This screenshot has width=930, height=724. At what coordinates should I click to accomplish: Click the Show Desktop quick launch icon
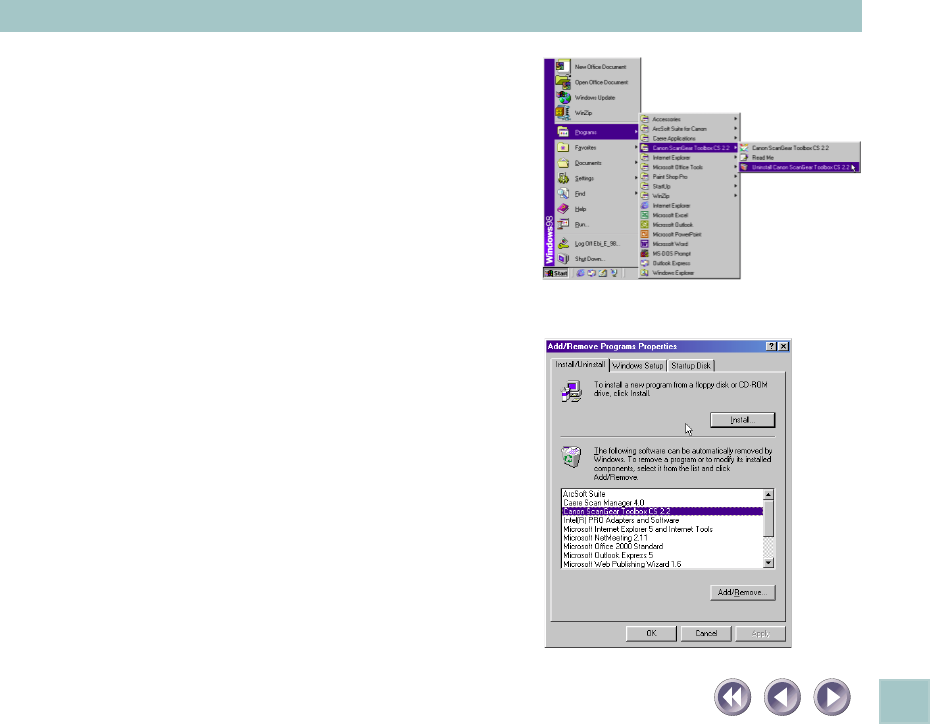coord(603,273)
